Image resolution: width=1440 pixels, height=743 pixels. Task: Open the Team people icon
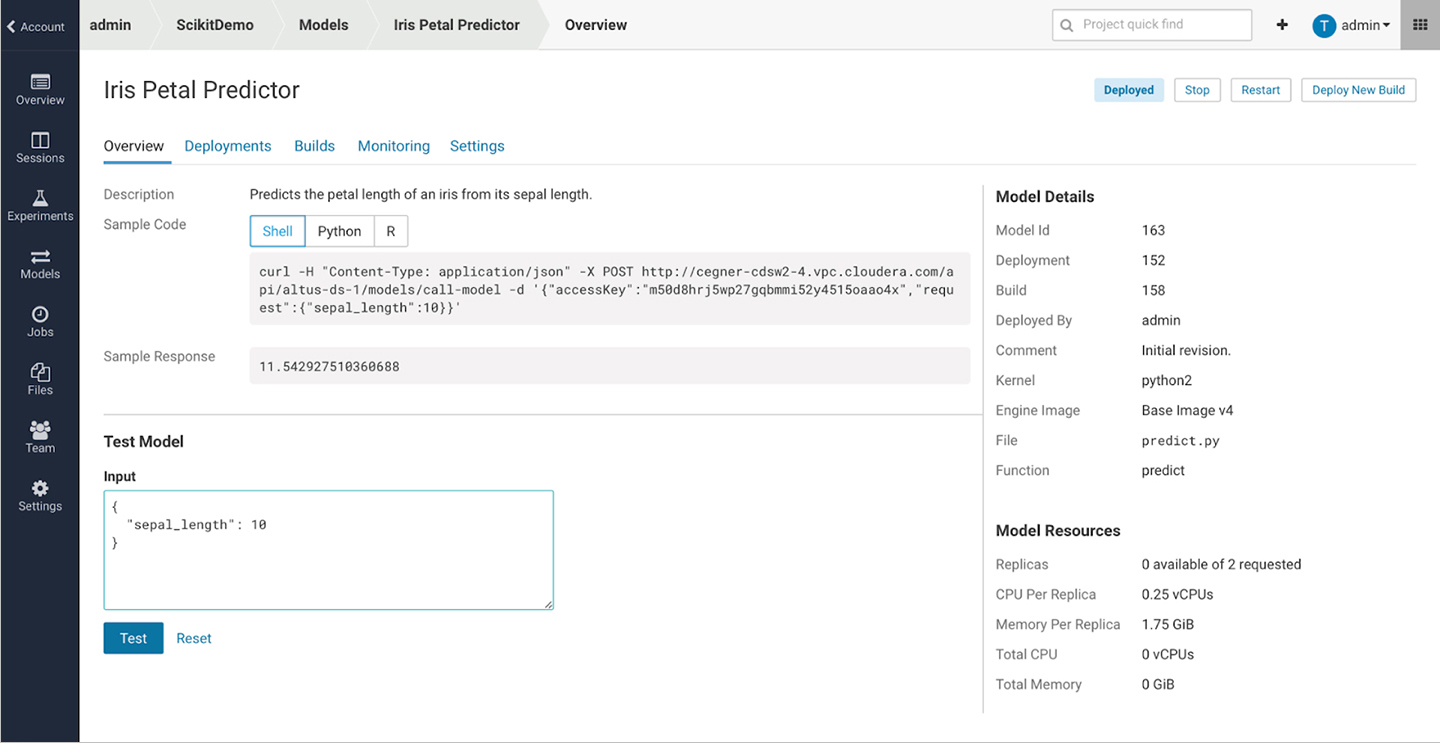point(40,430)
